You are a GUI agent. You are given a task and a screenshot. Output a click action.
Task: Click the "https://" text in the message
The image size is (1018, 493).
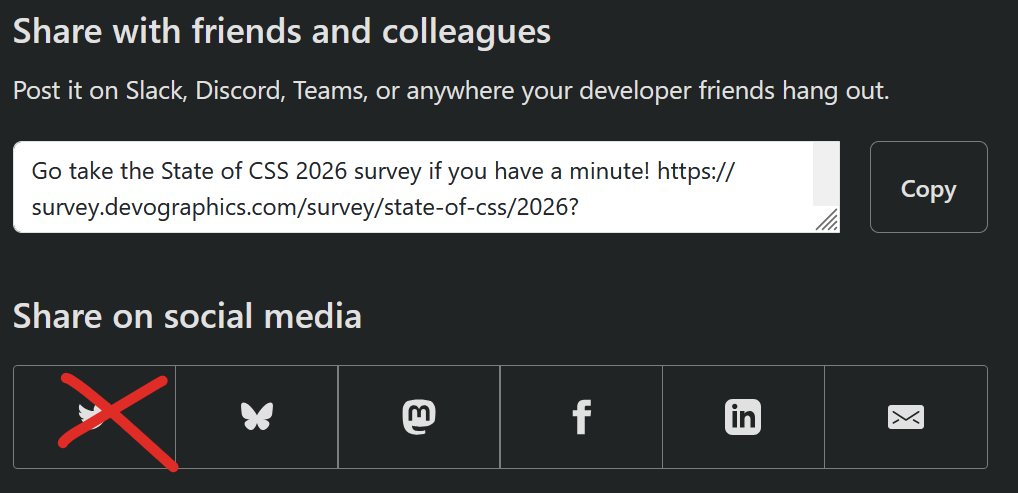click(695, 173)
